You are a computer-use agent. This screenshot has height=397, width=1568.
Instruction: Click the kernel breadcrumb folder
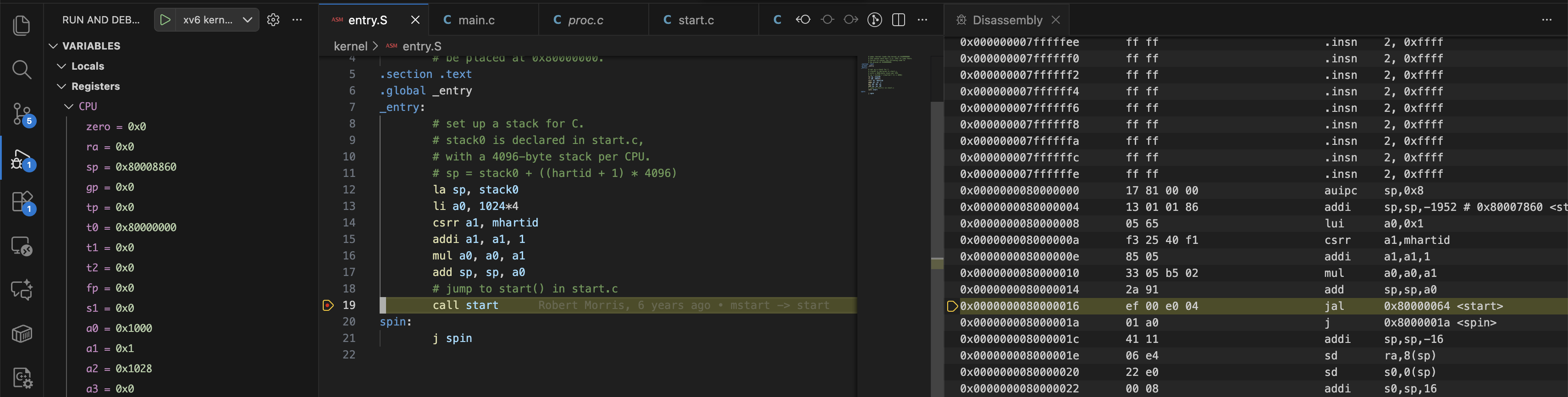click(351, 46)
